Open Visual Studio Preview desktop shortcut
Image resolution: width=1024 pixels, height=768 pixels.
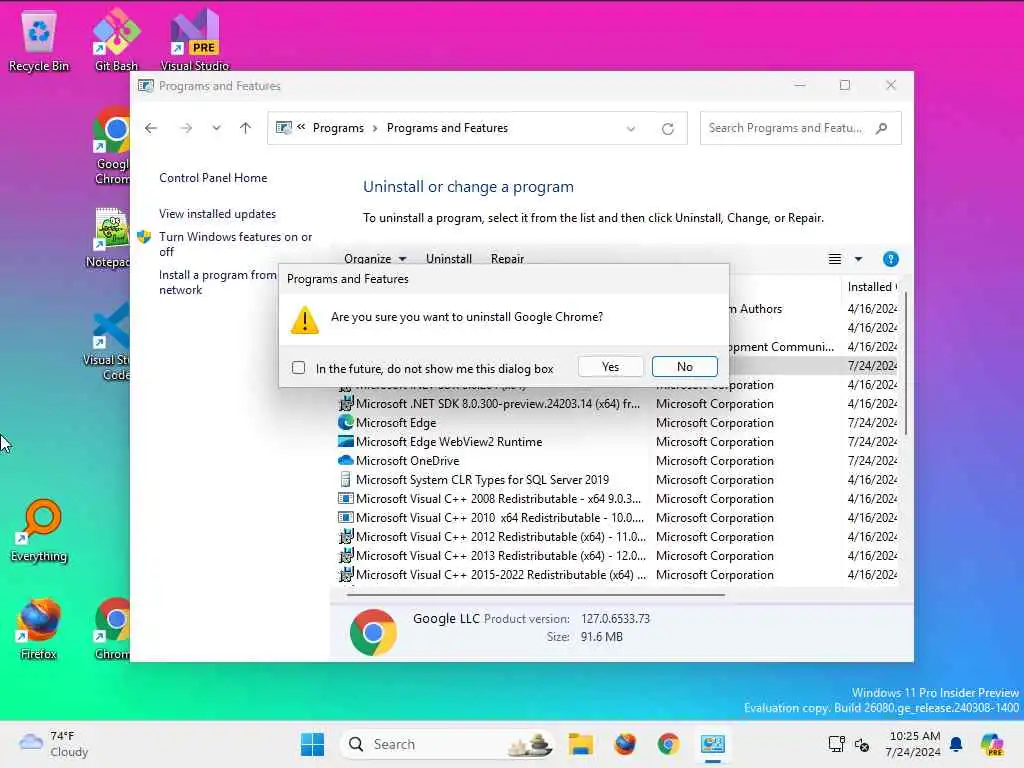195,40
